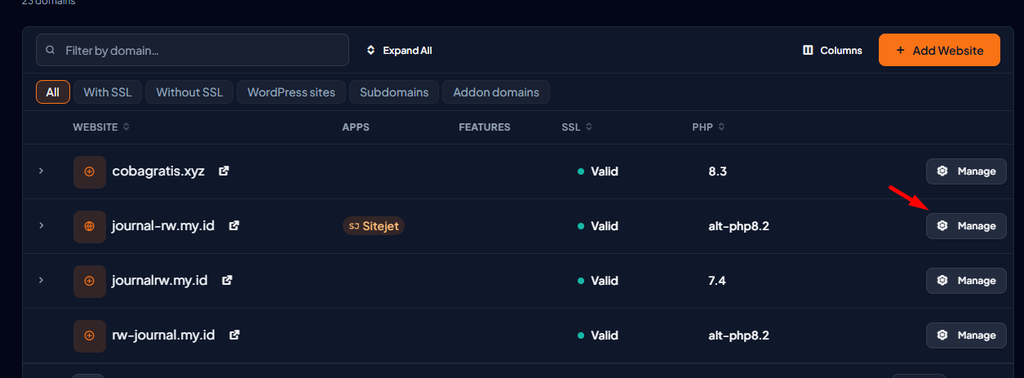Click the journalrw.my.id domain name
Viewport: 1024px width, 378px height.
[160, 281]
